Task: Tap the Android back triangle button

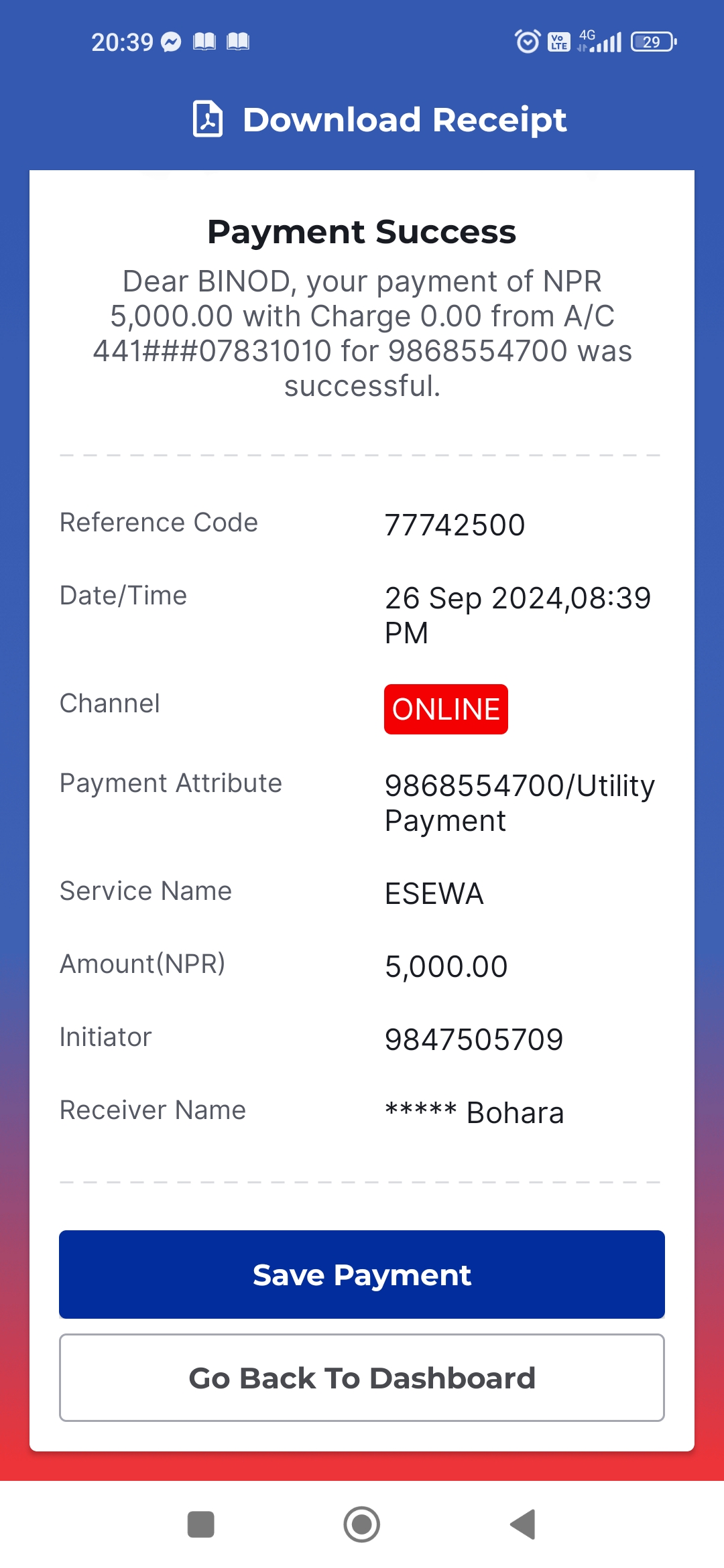Action: 523,1524
